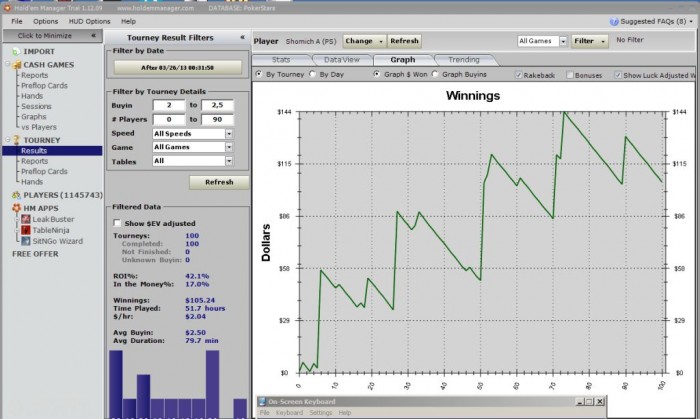Open Settings menu in On-Screen Keyboard

(321, 413)
